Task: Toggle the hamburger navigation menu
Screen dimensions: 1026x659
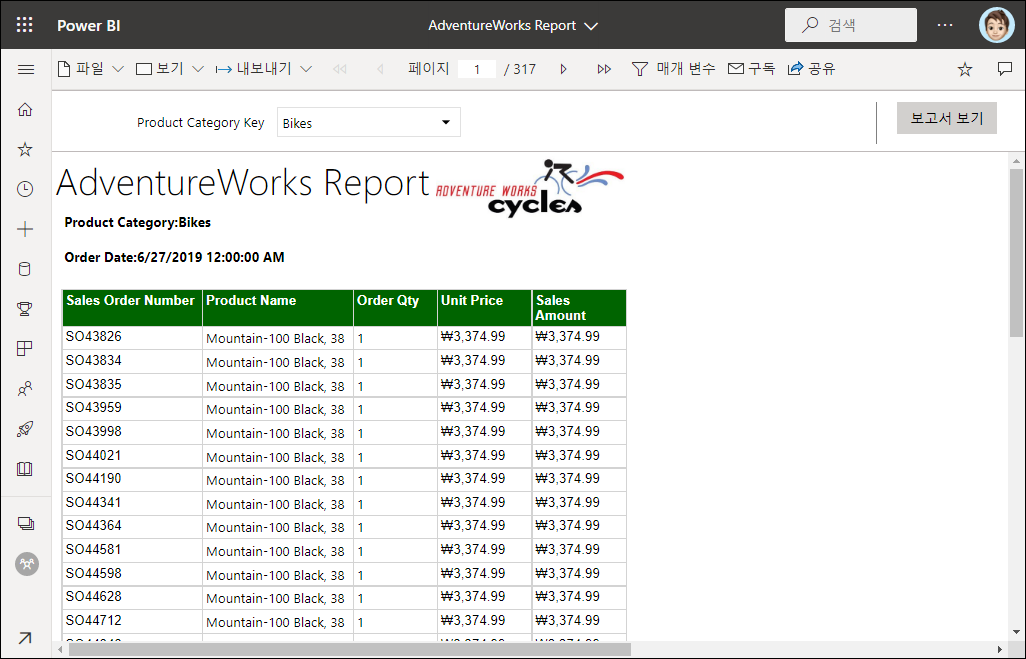Action: 26,69
